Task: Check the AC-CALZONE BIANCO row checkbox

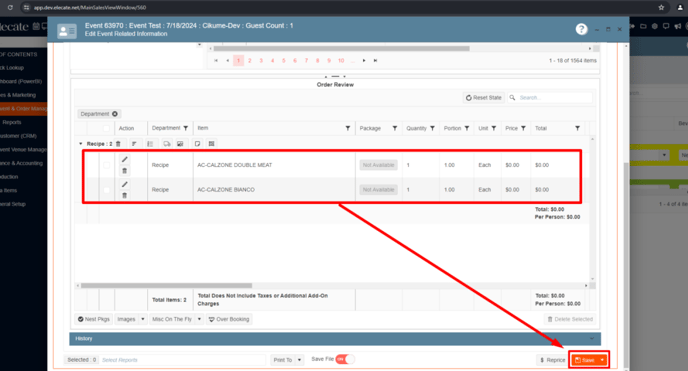Action: pos(106,190)
